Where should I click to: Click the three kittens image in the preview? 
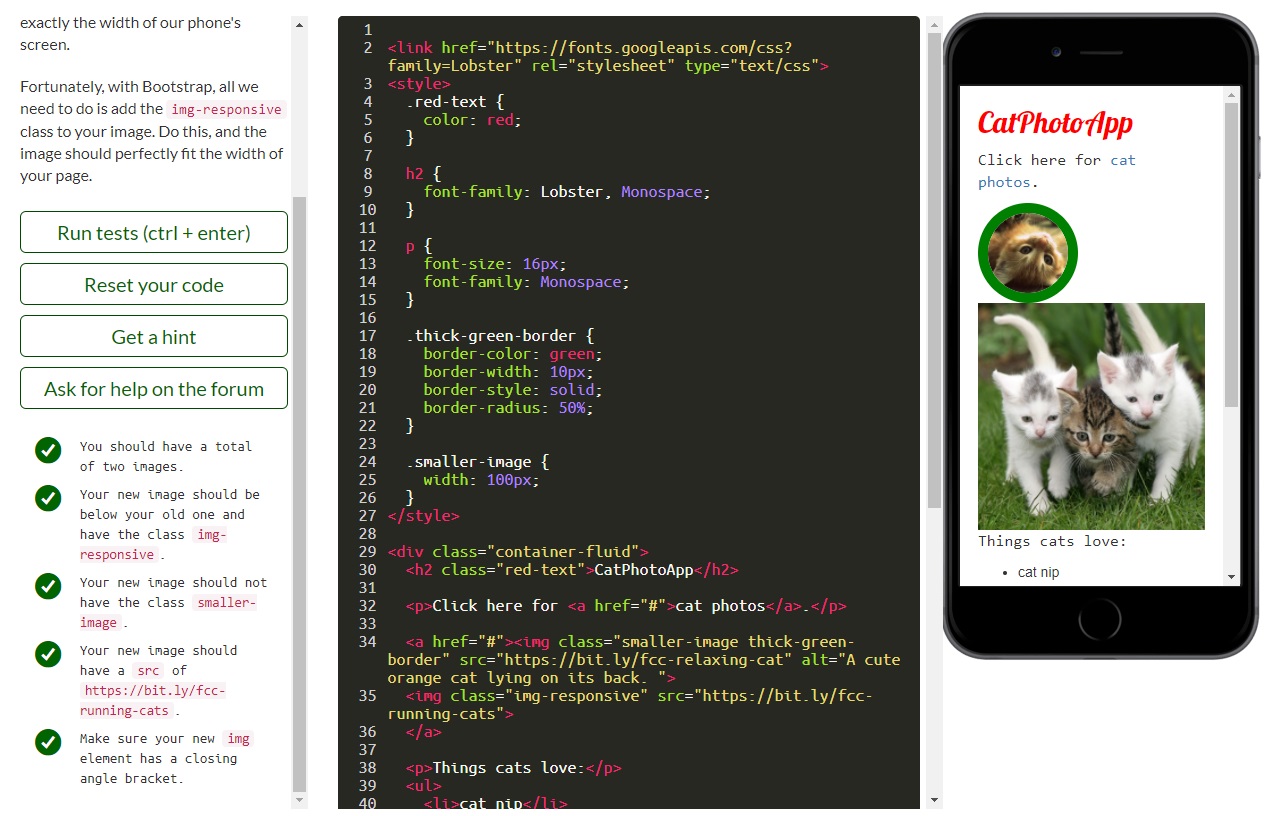[1091, 417]
